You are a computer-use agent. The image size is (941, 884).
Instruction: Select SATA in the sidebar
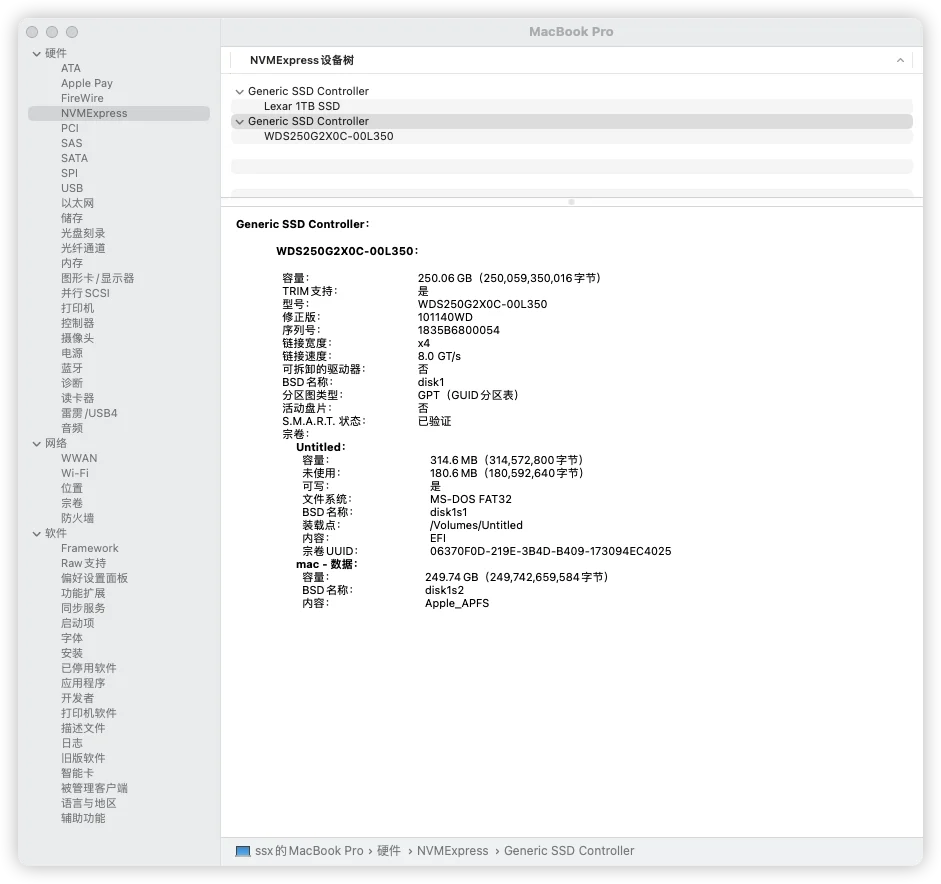pyautogui.click(x=74, y=158)
